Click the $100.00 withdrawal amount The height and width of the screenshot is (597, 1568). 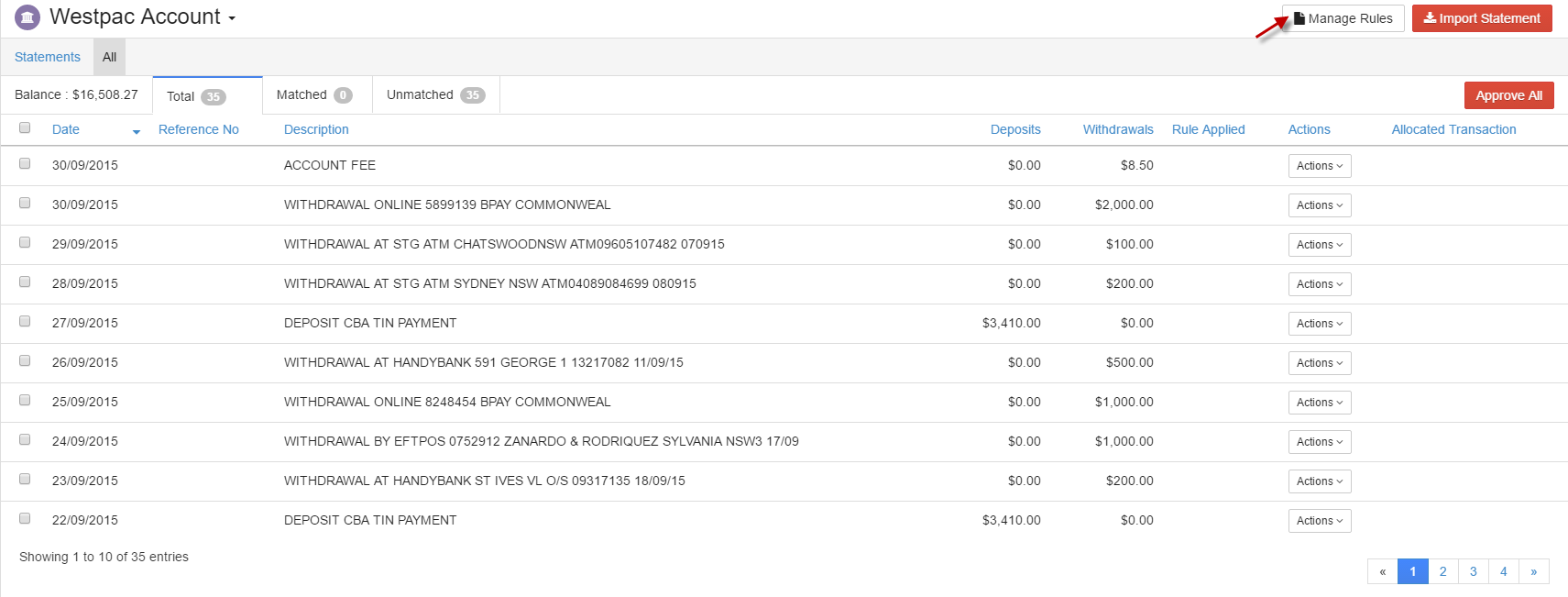1129,244
